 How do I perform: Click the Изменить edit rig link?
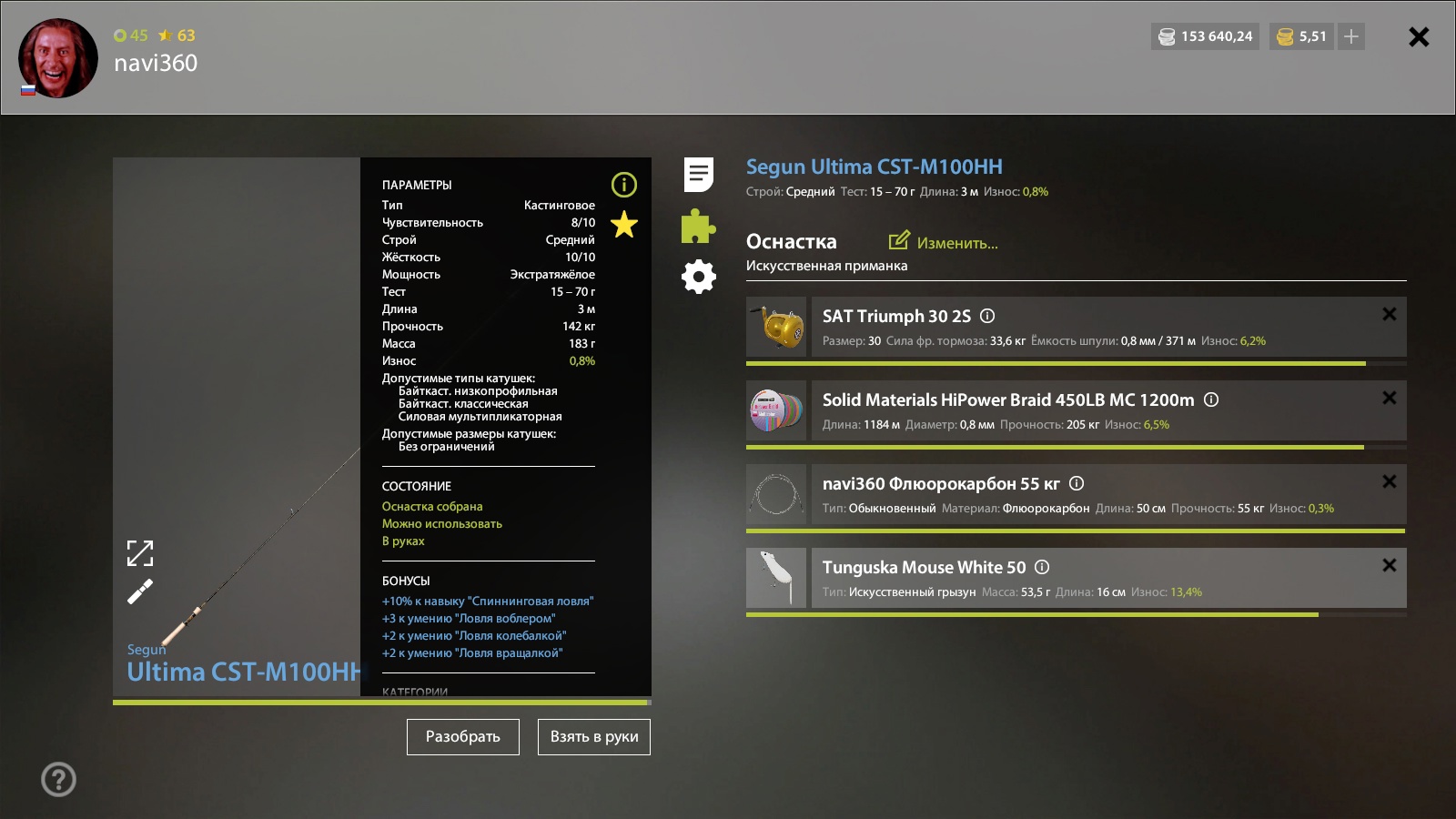click(957, 243)
